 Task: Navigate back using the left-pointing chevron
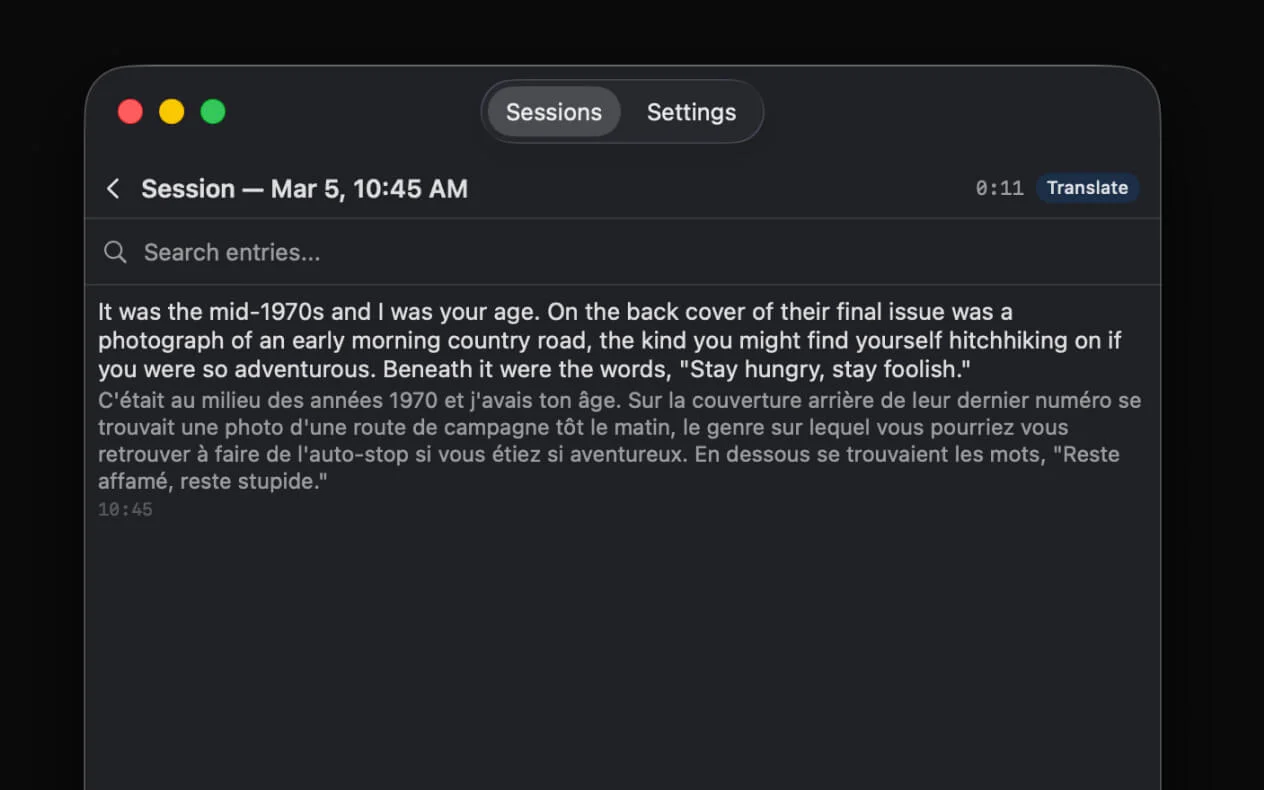[113, 188]
